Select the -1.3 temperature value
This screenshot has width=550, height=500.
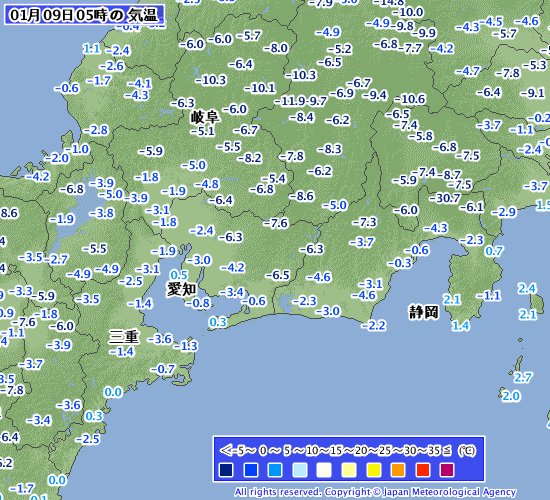[x=186, y=346]
